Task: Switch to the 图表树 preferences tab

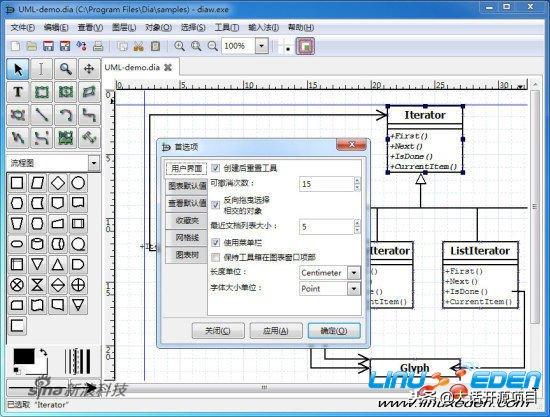Action: click(x=187, y=255)
